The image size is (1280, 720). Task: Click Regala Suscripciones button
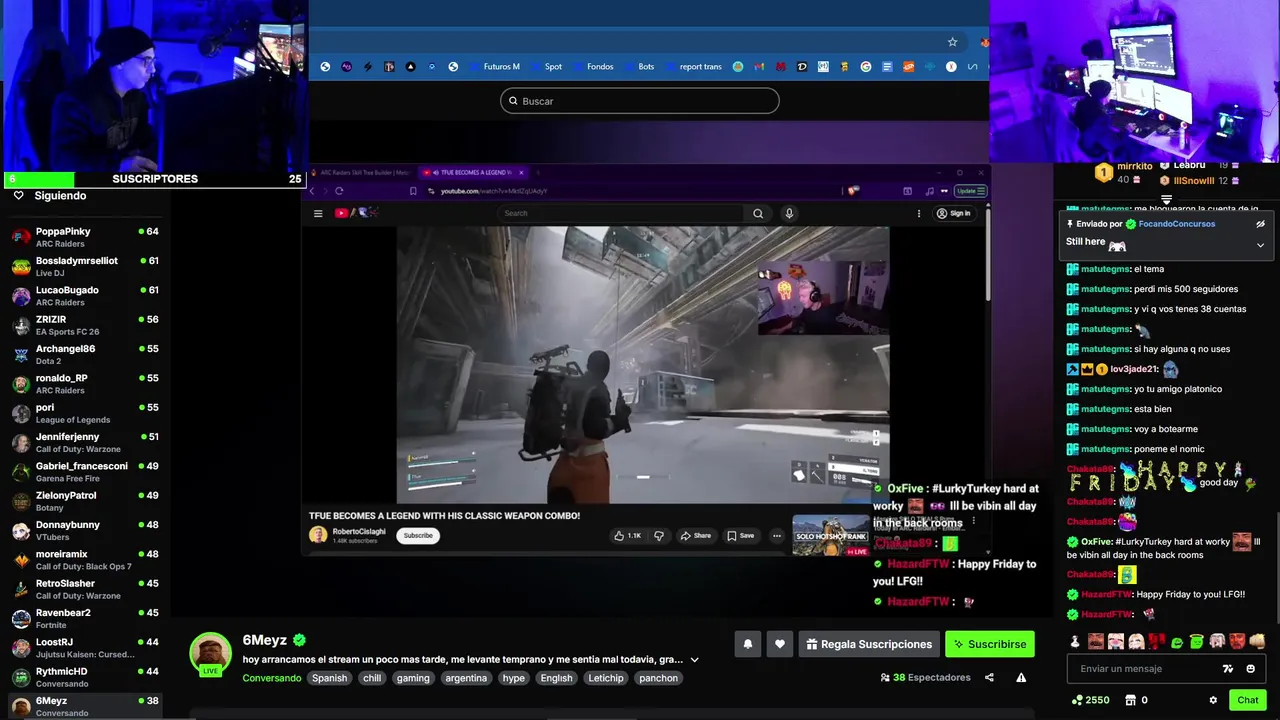pos(869,644)
